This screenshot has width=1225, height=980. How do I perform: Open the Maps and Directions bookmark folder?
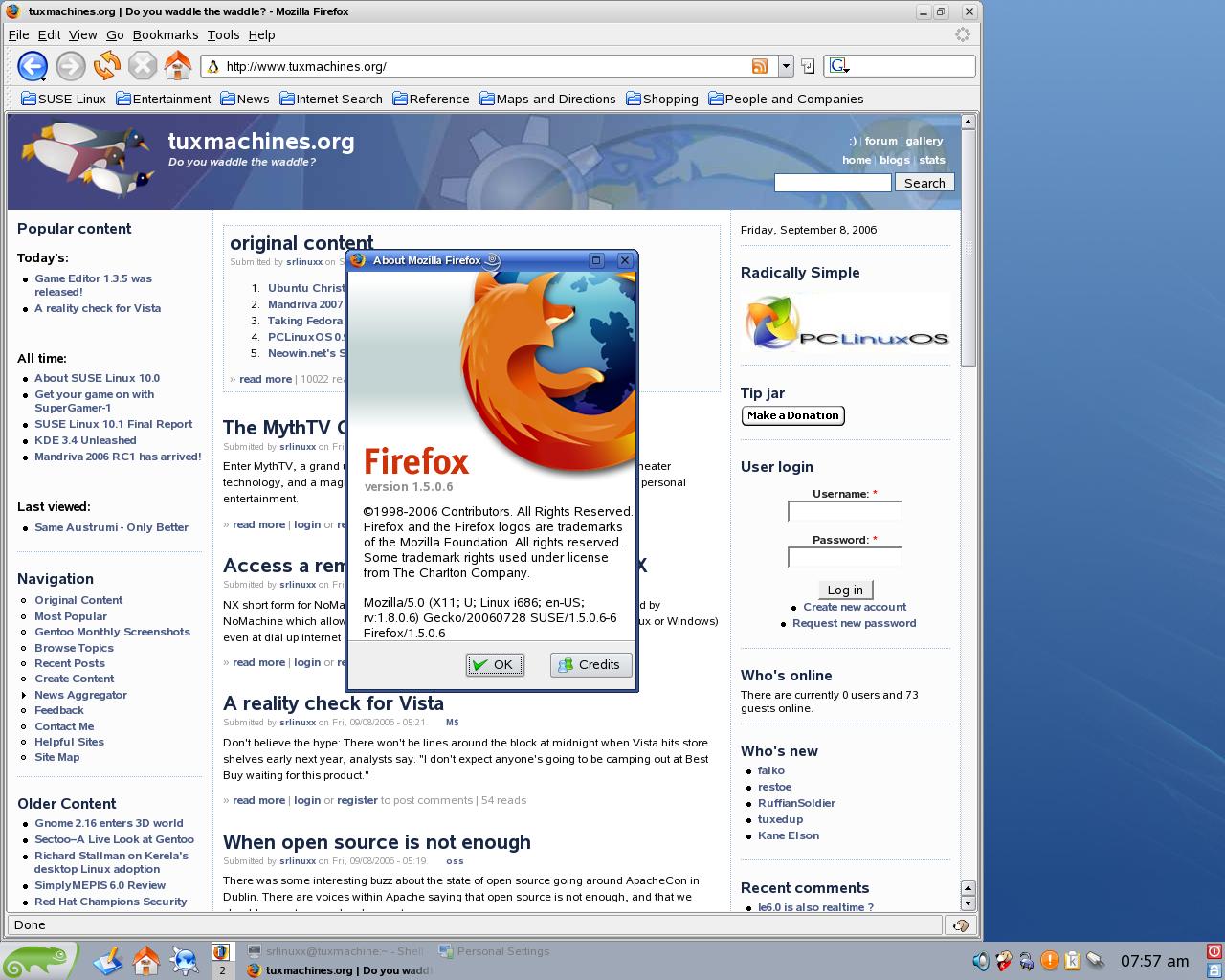[x=547, y=99]
